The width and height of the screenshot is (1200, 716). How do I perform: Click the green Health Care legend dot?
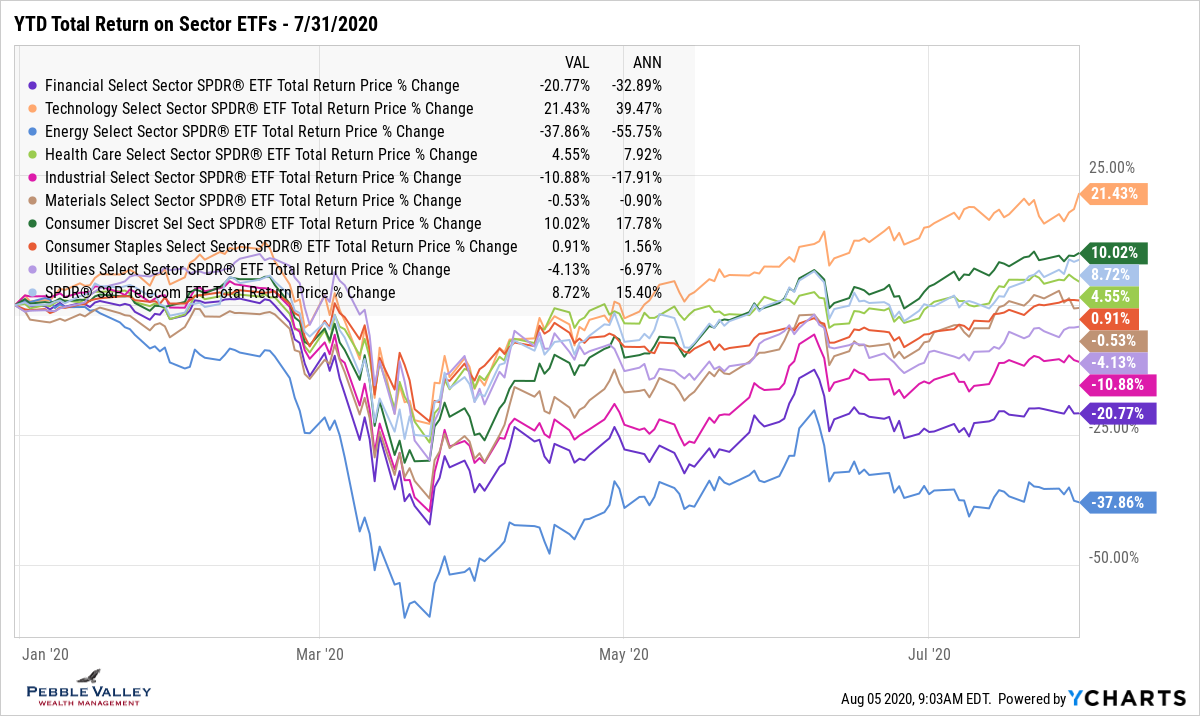(x=34, y=155)
